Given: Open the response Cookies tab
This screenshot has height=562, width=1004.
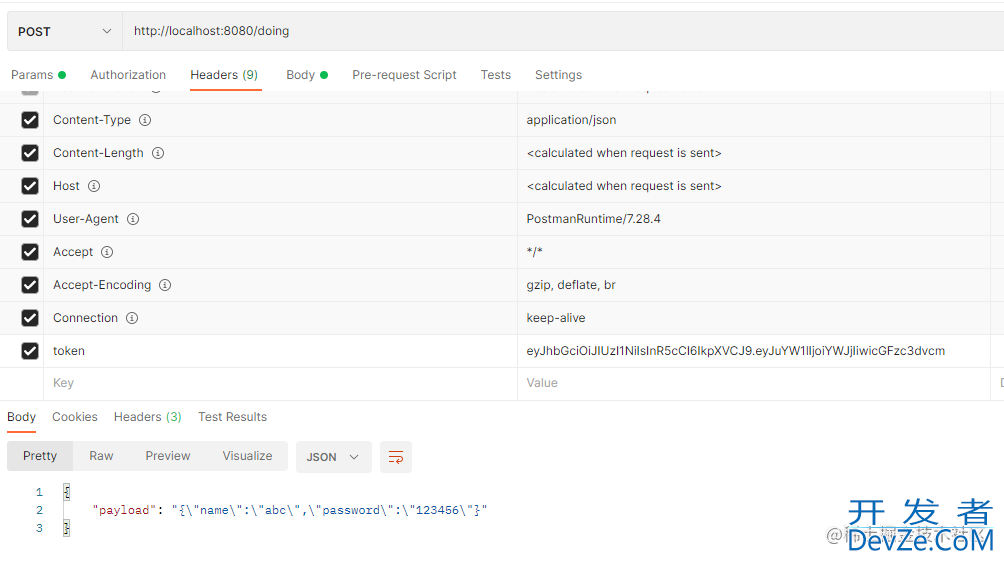Looking at the screenshot, I should pyautogui.click(x=75, y=417).
